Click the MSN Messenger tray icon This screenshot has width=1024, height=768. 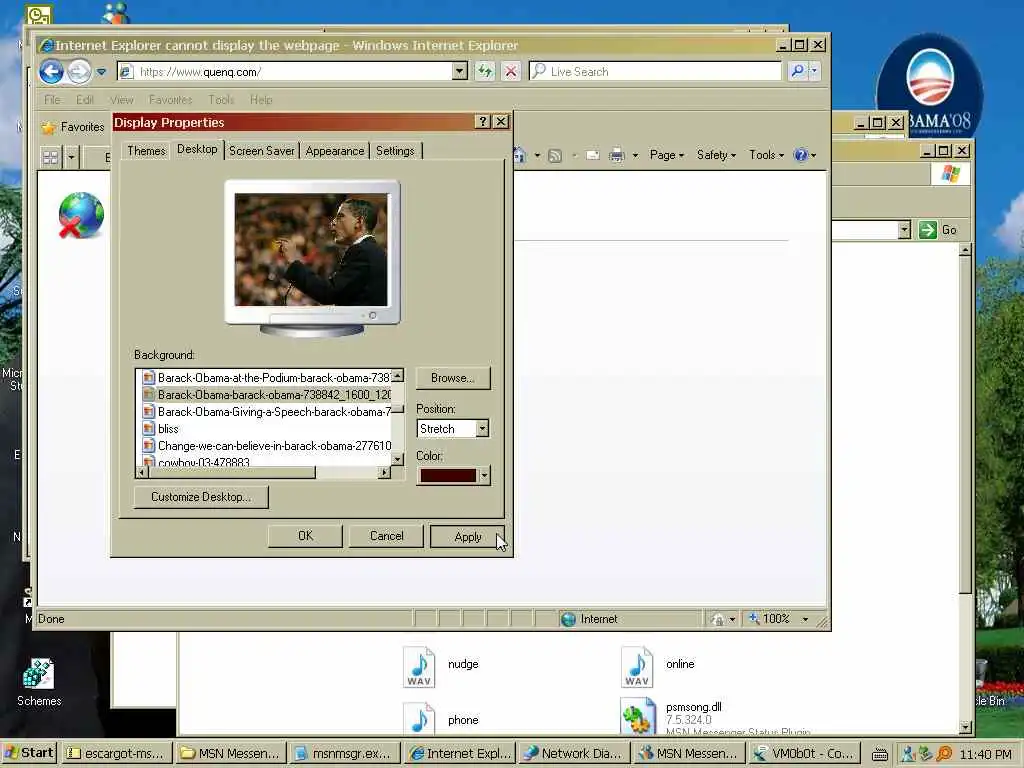(908, 754)
